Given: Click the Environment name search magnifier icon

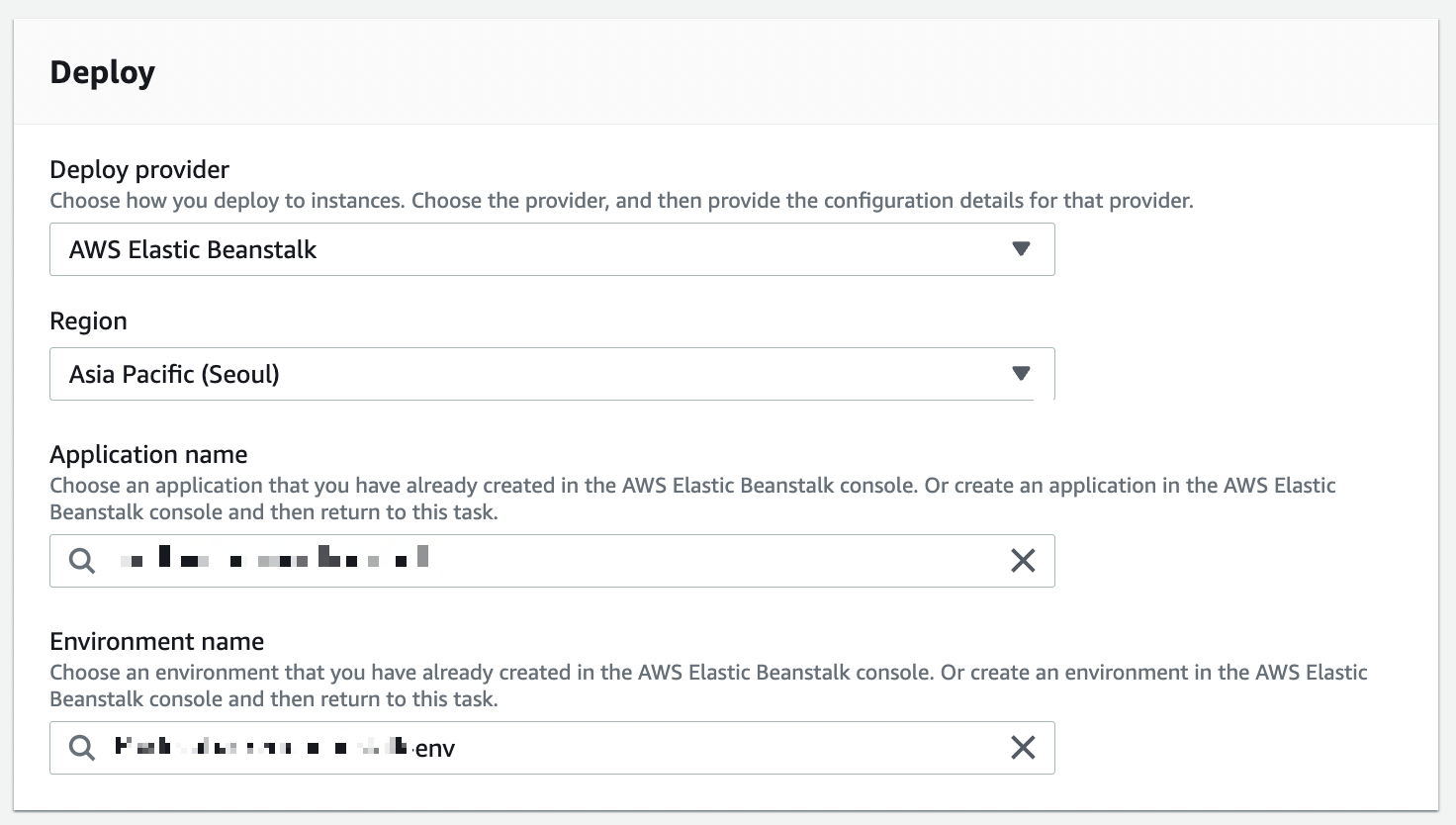Looking at the screenshot, I should 82,748.
